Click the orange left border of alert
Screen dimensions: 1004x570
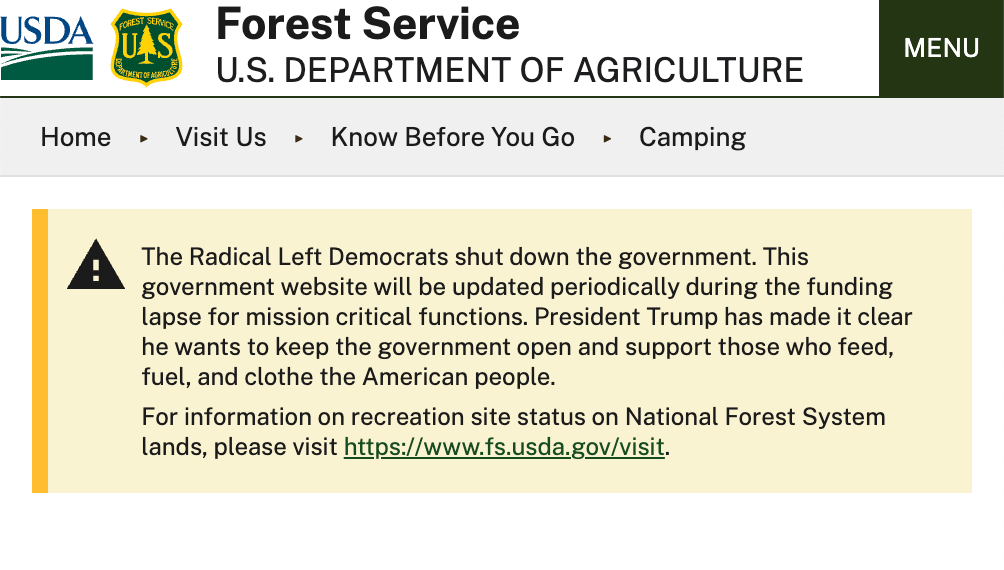[40, 350]
